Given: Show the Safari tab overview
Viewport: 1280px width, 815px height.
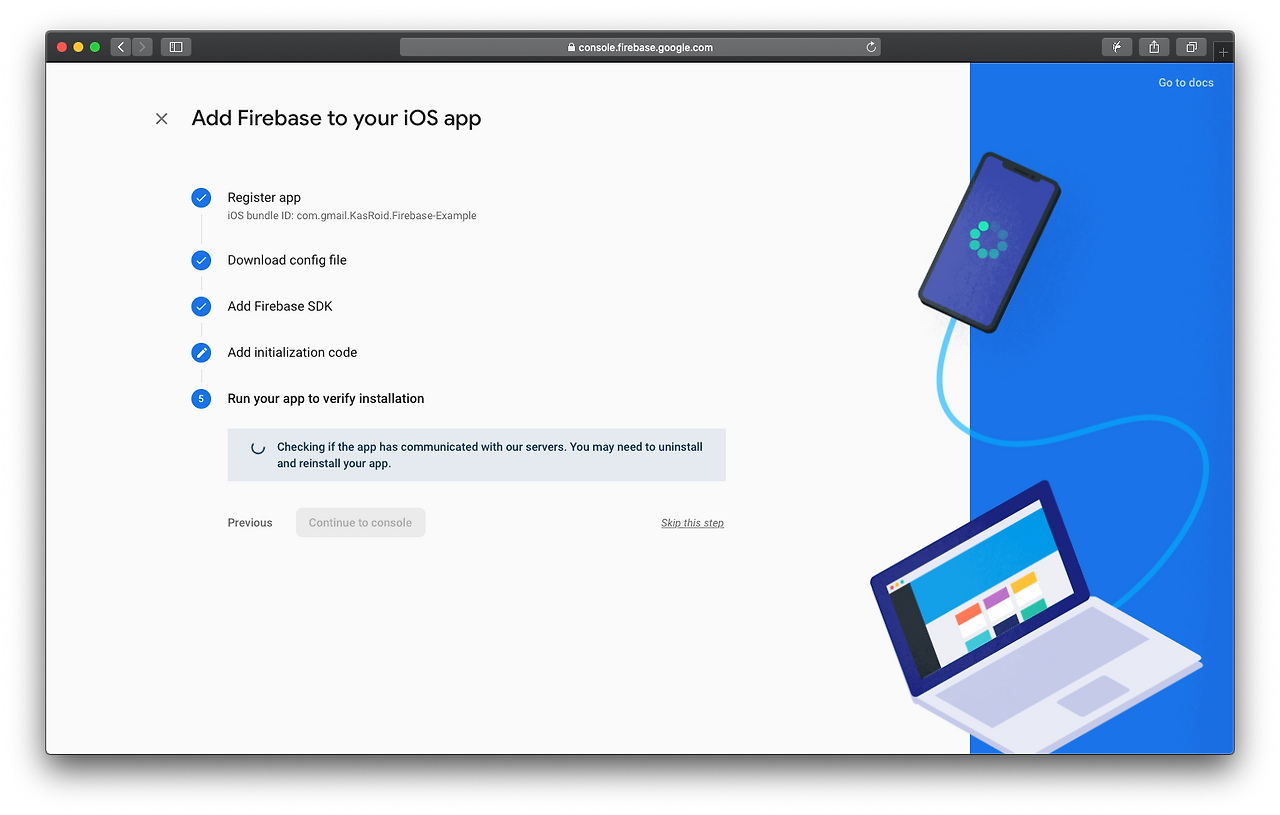Looking at the screenshot, I should click(1191, 47).
